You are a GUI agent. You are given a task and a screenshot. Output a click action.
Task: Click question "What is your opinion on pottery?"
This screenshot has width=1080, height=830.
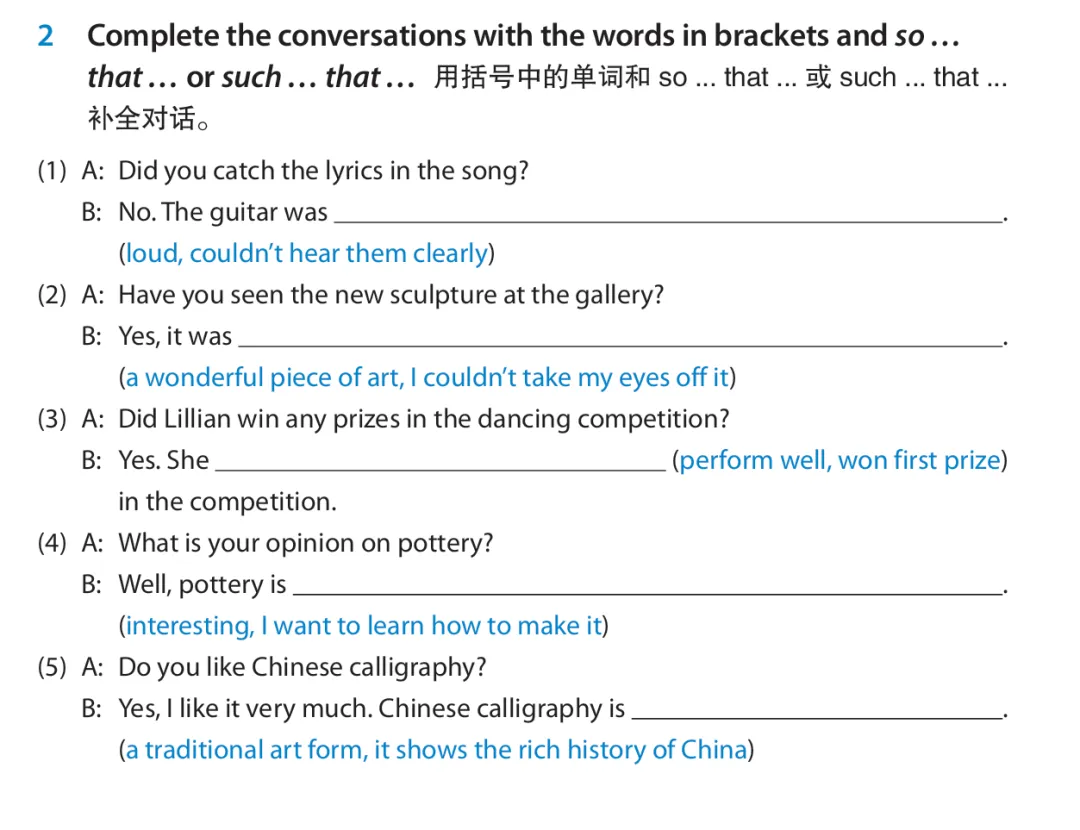tap(306, 543)
